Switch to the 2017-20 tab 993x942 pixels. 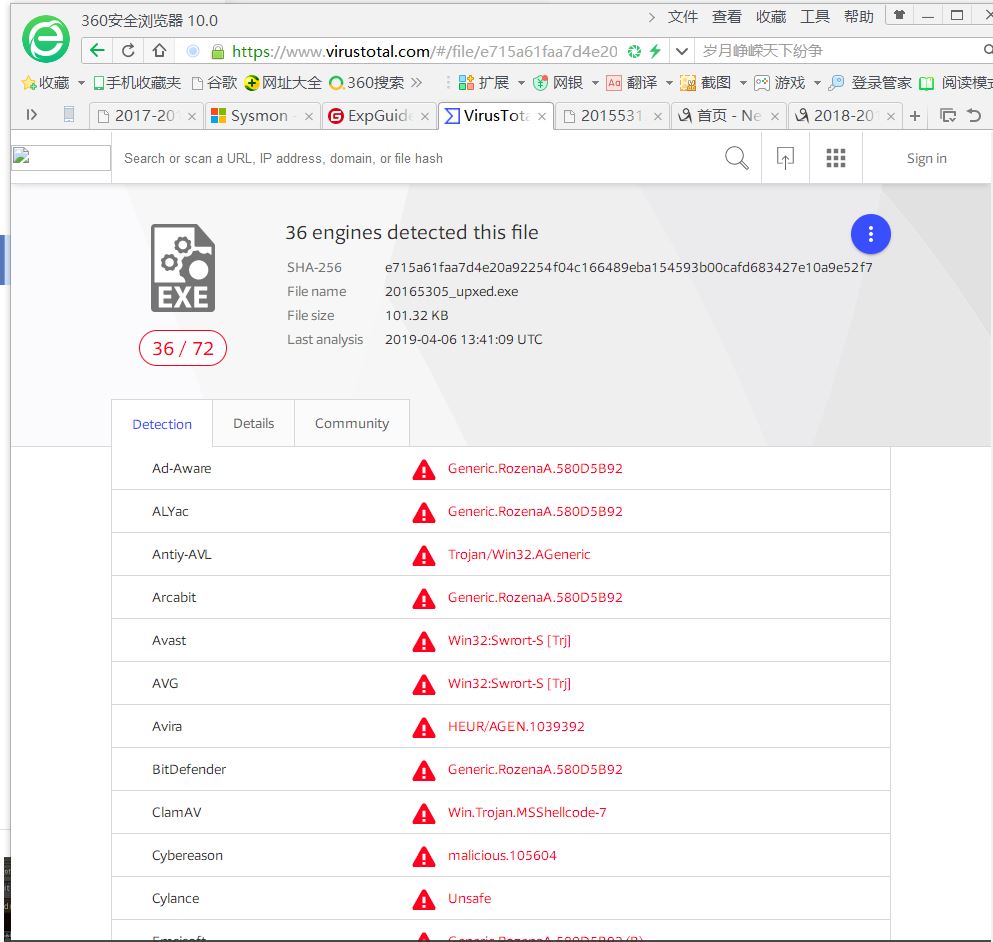pyautogui.click(x=146, y=116)
